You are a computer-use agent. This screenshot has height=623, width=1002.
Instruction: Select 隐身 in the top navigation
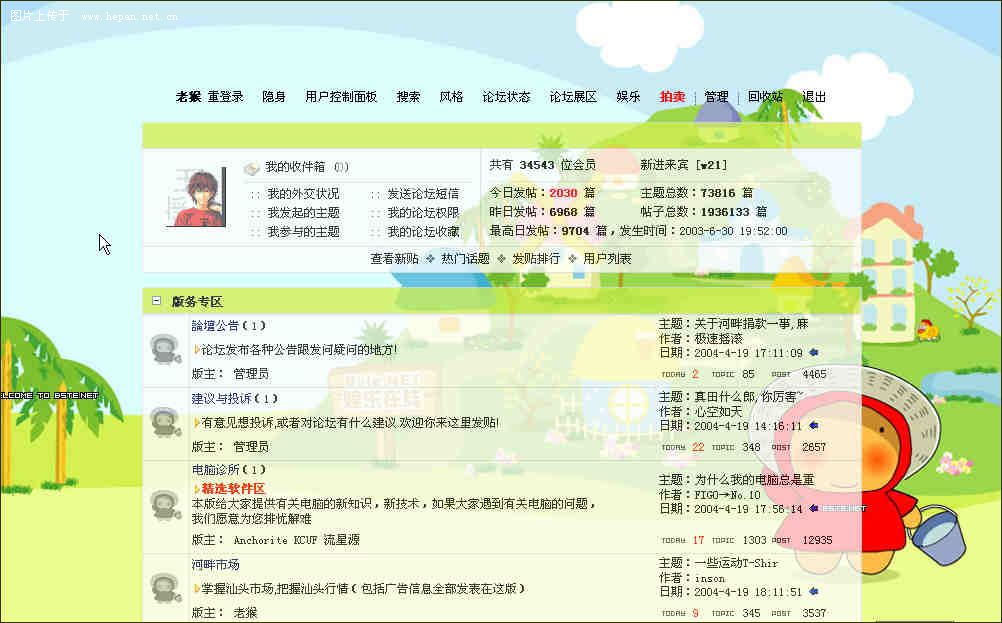click(x=274, y=96)
